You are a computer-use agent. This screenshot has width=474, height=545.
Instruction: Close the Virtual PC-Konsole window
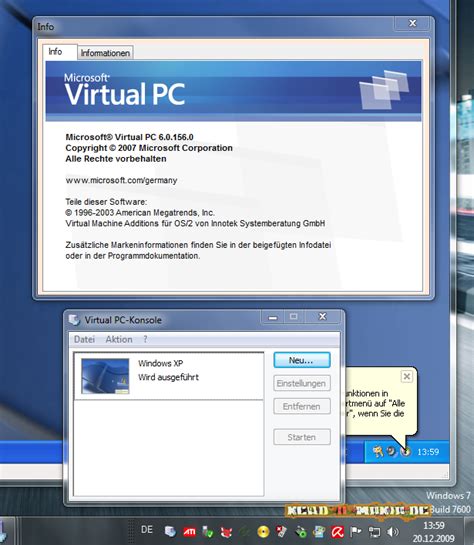(x=323, y=317)
